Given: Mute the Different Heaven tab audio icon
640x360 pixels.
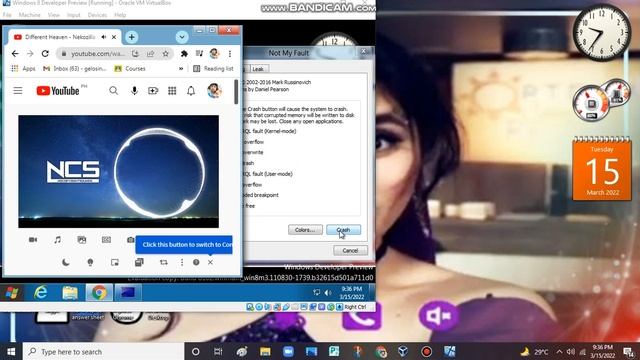Looking at the screenshot, I should (104, 37).
